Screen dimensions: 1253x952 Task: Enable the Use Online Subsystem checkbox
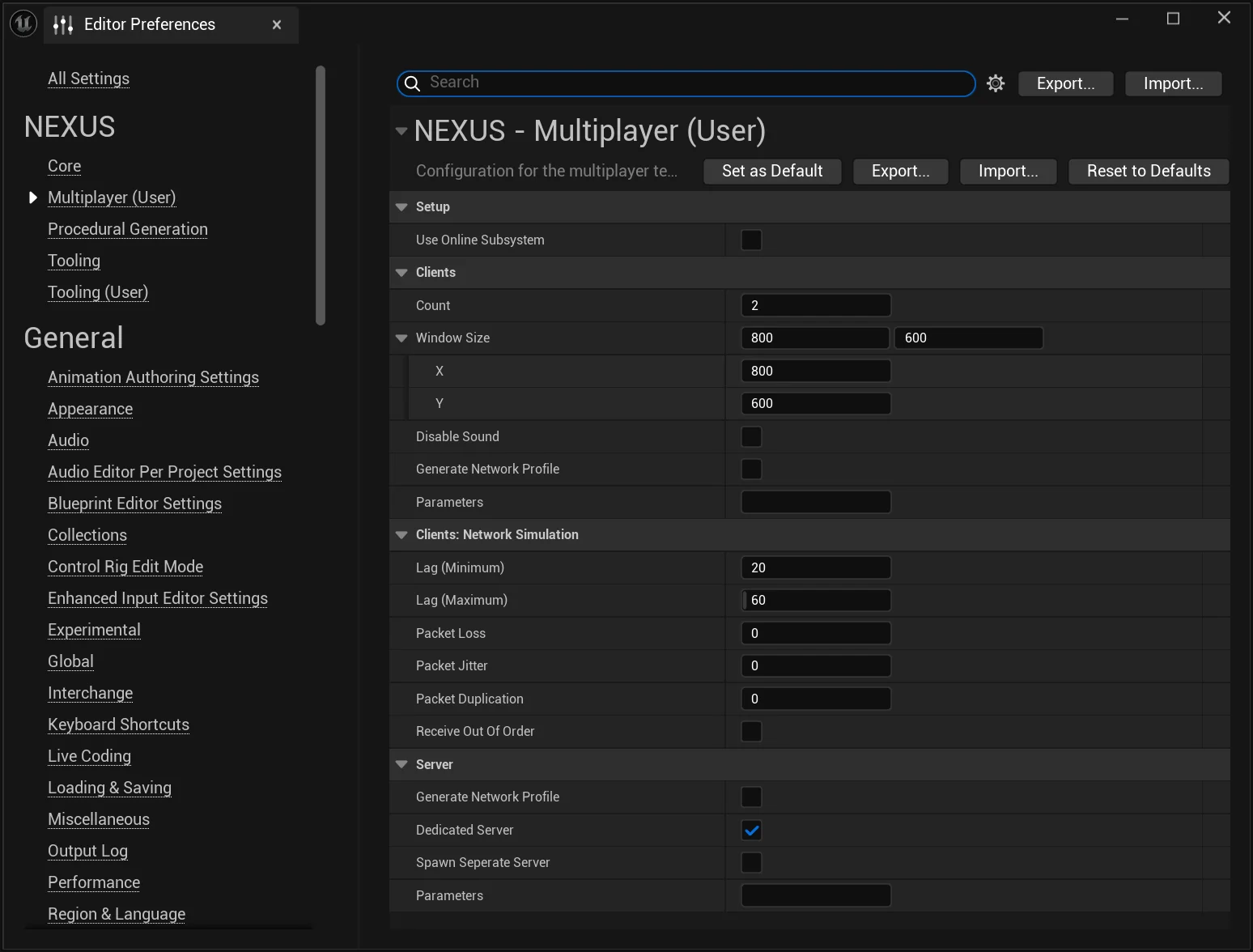(751, 240)
